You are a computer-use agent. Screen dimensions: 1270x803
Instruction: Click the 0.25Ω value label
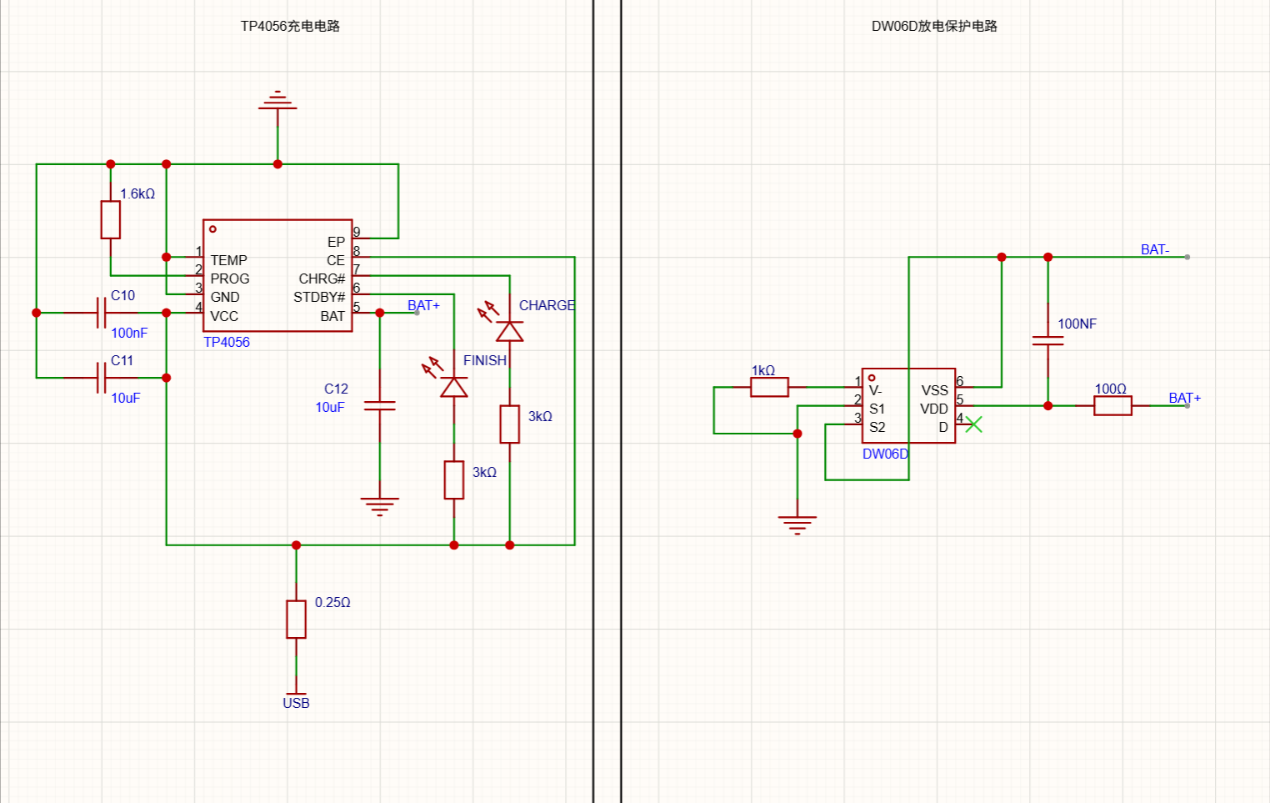point(333,603)
